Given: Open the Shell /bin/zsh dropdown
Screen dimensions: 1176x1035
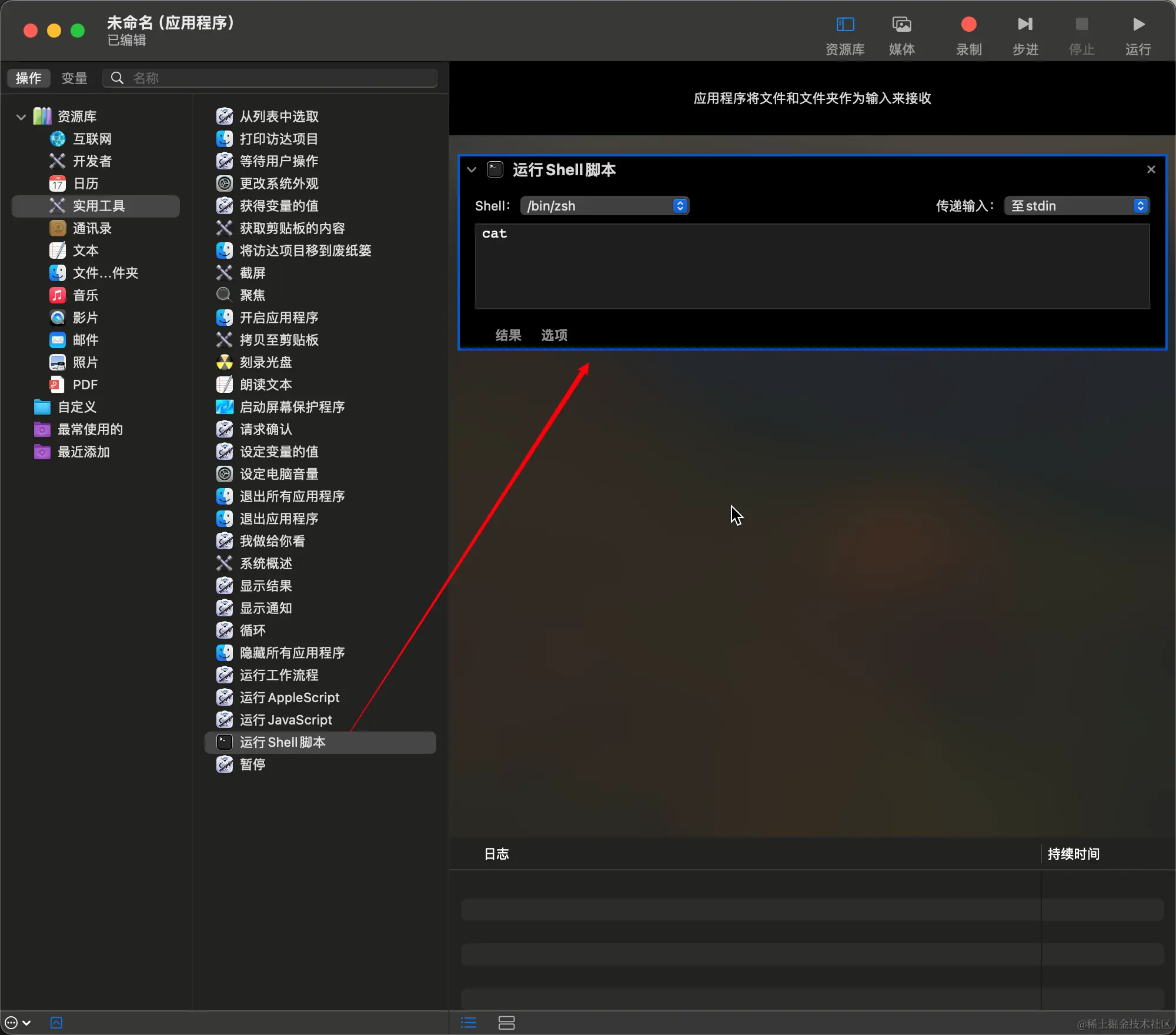Looking at the screenshot, I should click(x=604, y=206).
